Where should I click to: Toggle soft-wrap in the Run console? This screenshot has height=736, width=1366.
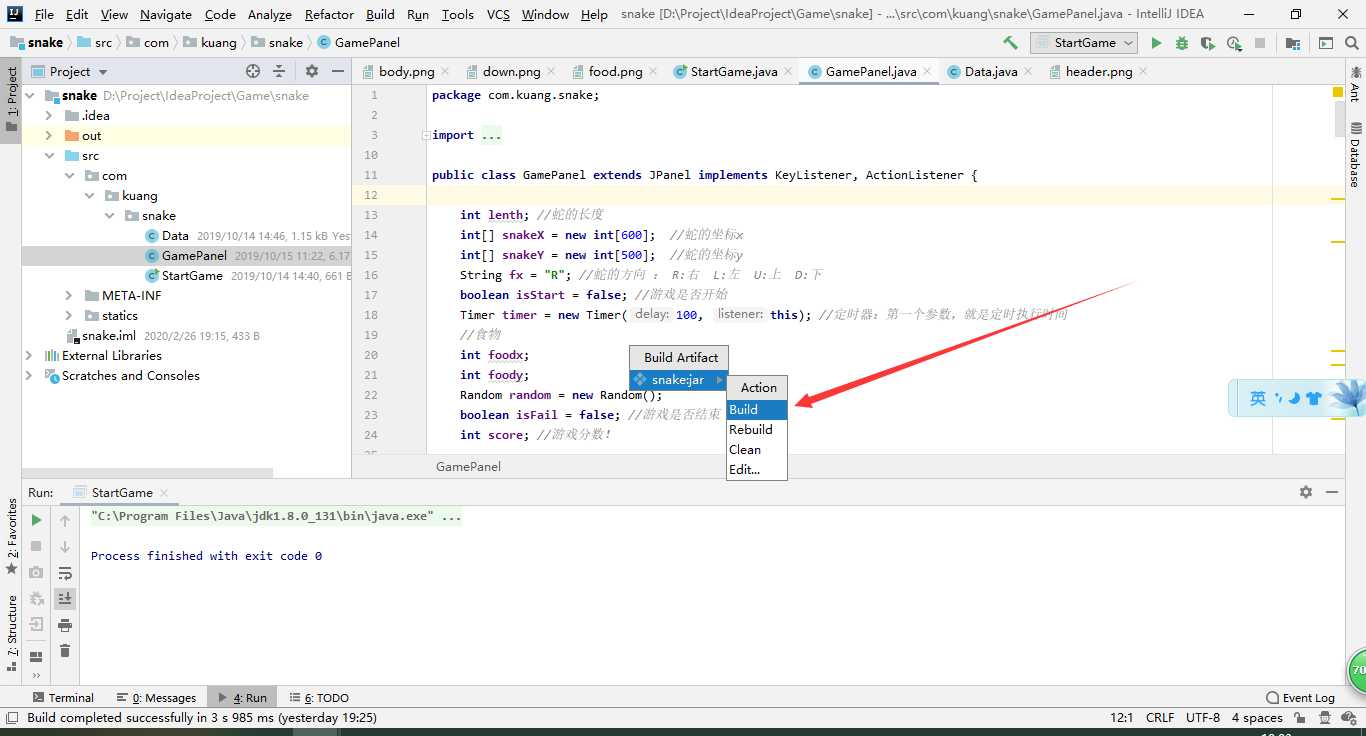click(x=65, y=573)
